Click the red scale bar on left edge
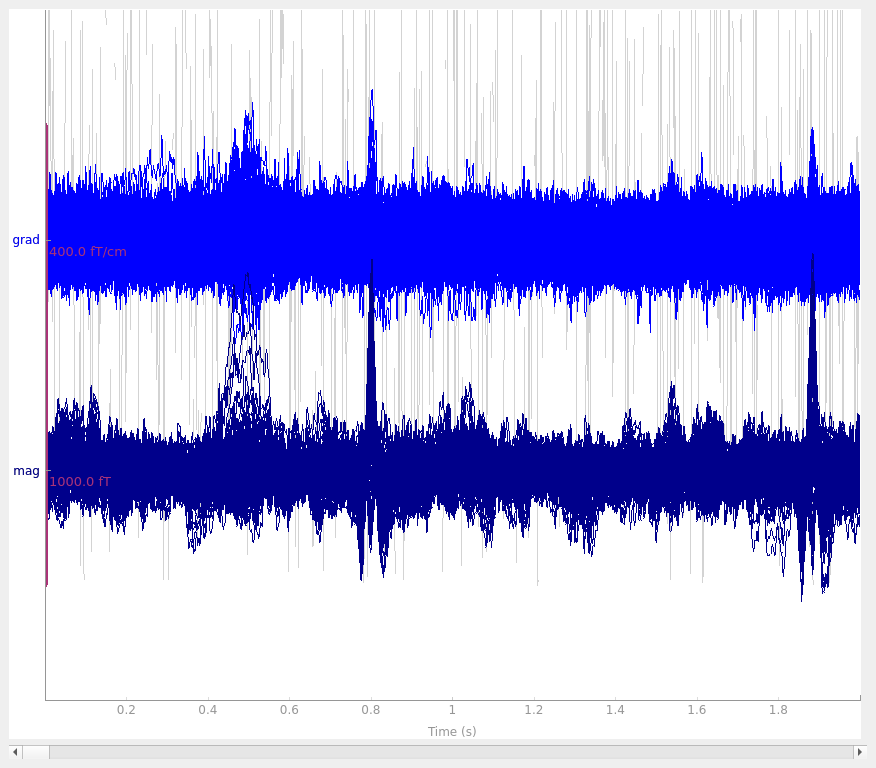The width and height of the screenshot is (876, 768). [x=47, y=355]
